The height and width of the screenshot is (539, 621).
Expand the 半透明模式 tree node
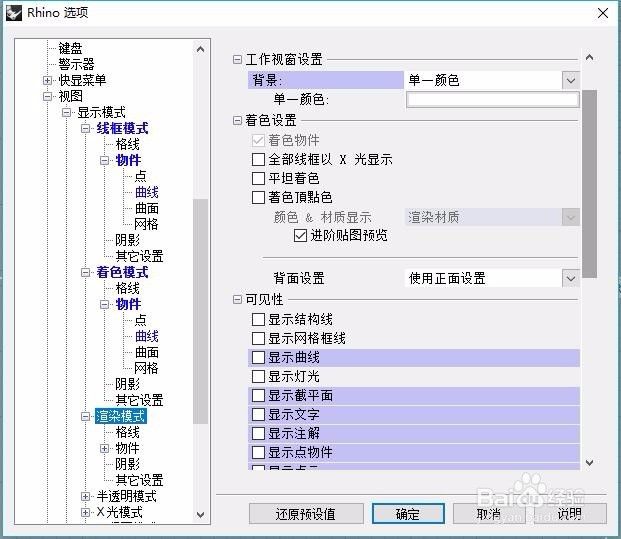86,496
